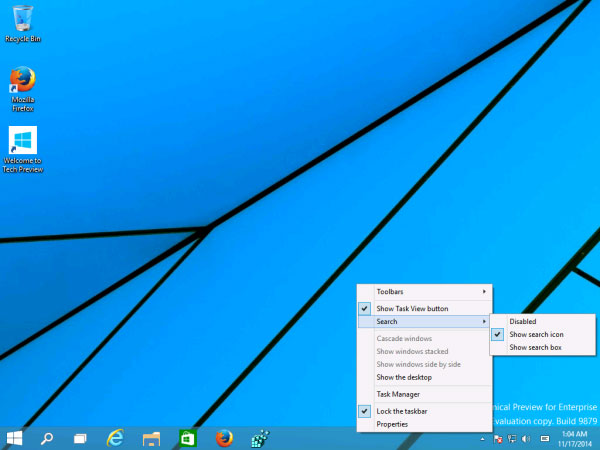Select Show search icon option

543,334
